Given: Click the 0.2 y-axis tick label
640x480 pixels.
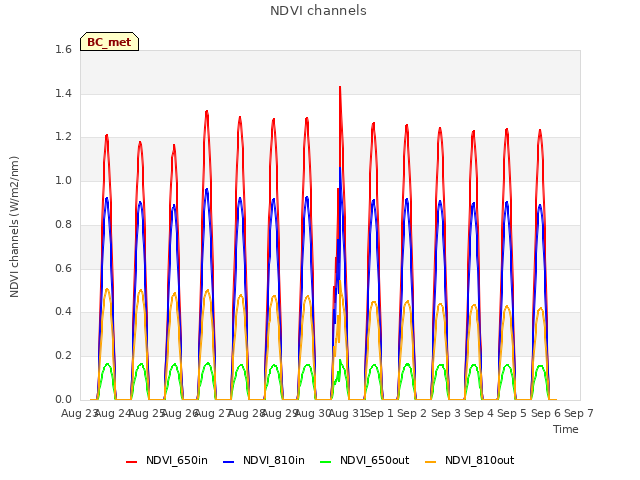Looking at the screenshot, I should point(63,356).
